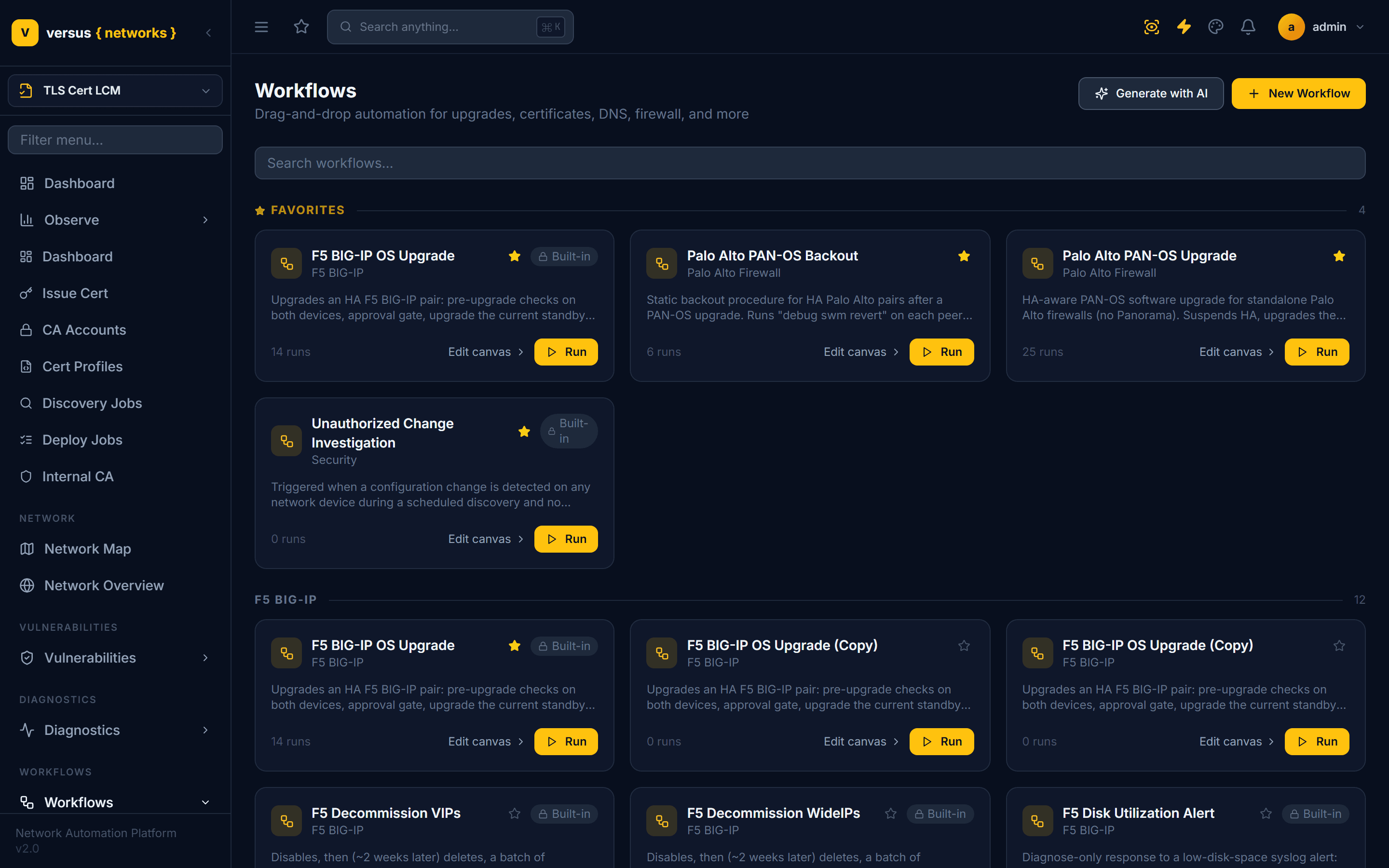
Task: Unfavorite Palo Alto PAN-OS Upgrade star
Action: (1339, 256)
